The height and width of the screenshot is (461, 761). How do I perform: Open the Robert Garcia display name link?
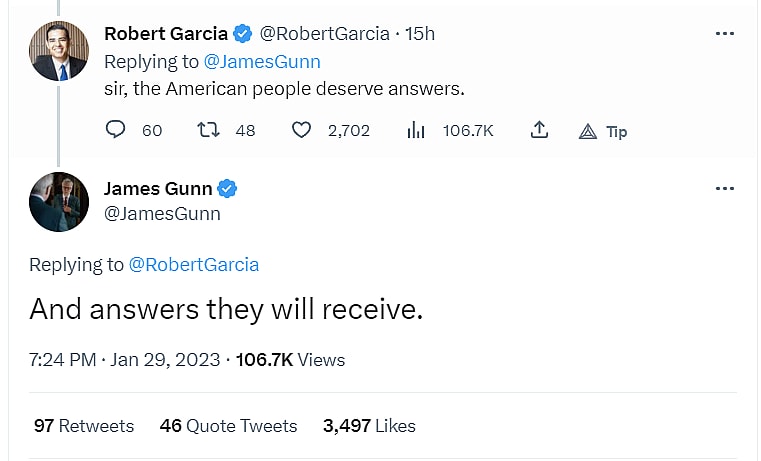pyautogui.click(x=166, y=33)
